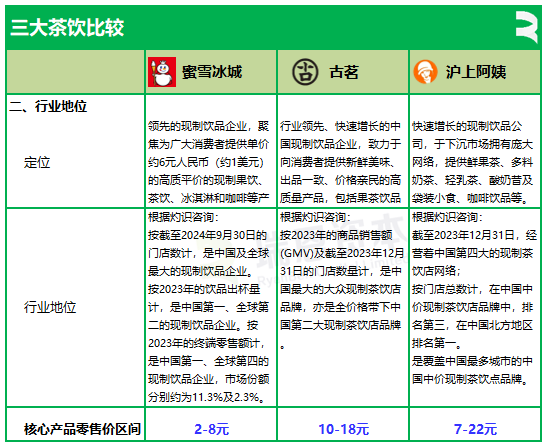Image resolution: width=546 pixels, height=448 pixels.
Task: Click the white R logo in the title banner
Action: click(526, 26)
